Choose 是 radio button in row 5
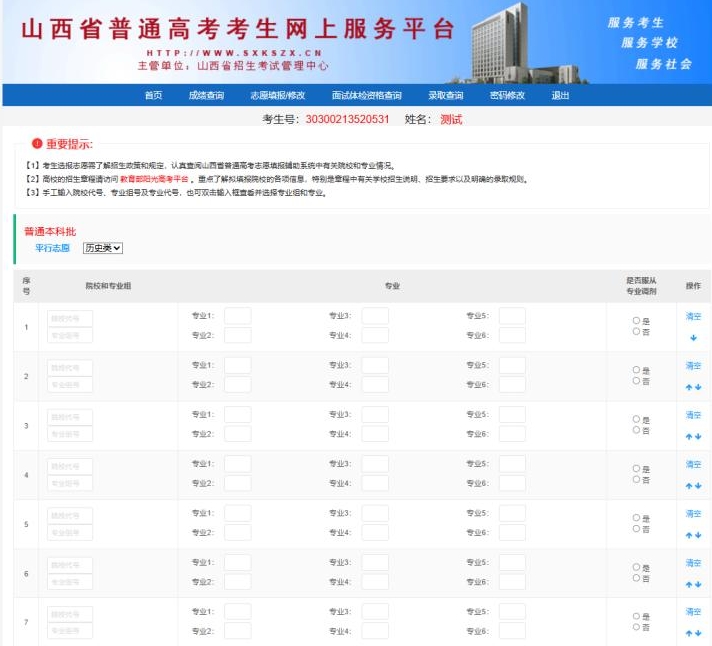The height and width of the screenshot is (646, 712). coord(636,518)
